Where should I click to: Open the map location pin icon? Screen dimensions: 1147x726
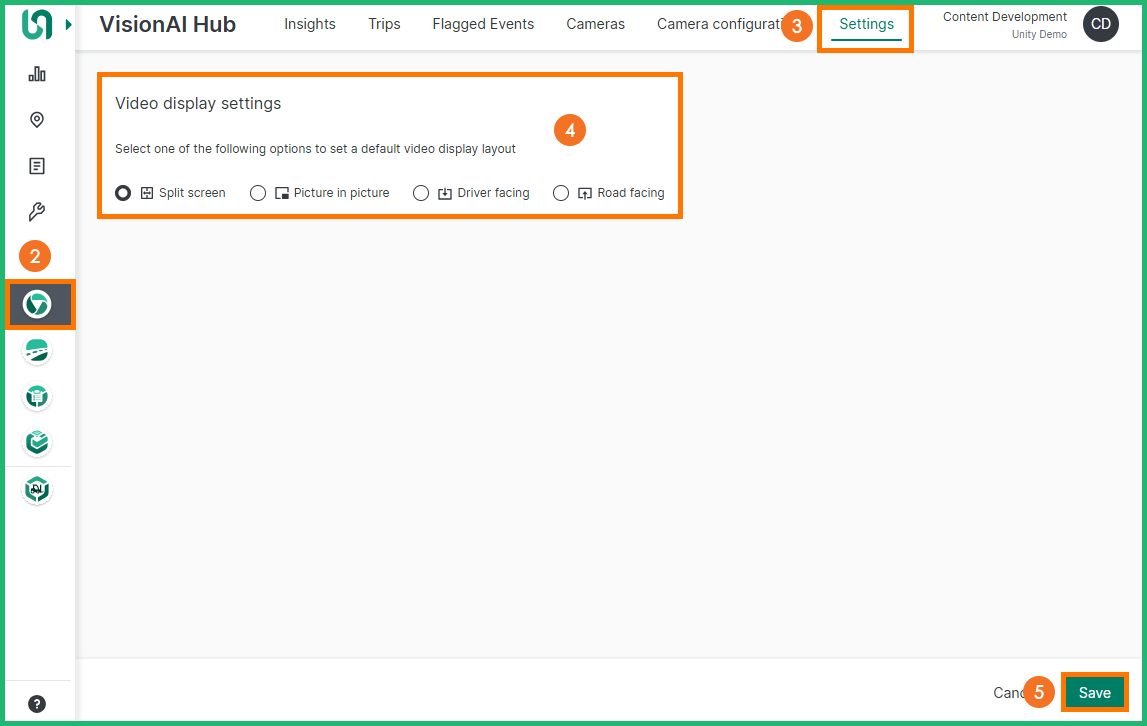click(37, 120)
